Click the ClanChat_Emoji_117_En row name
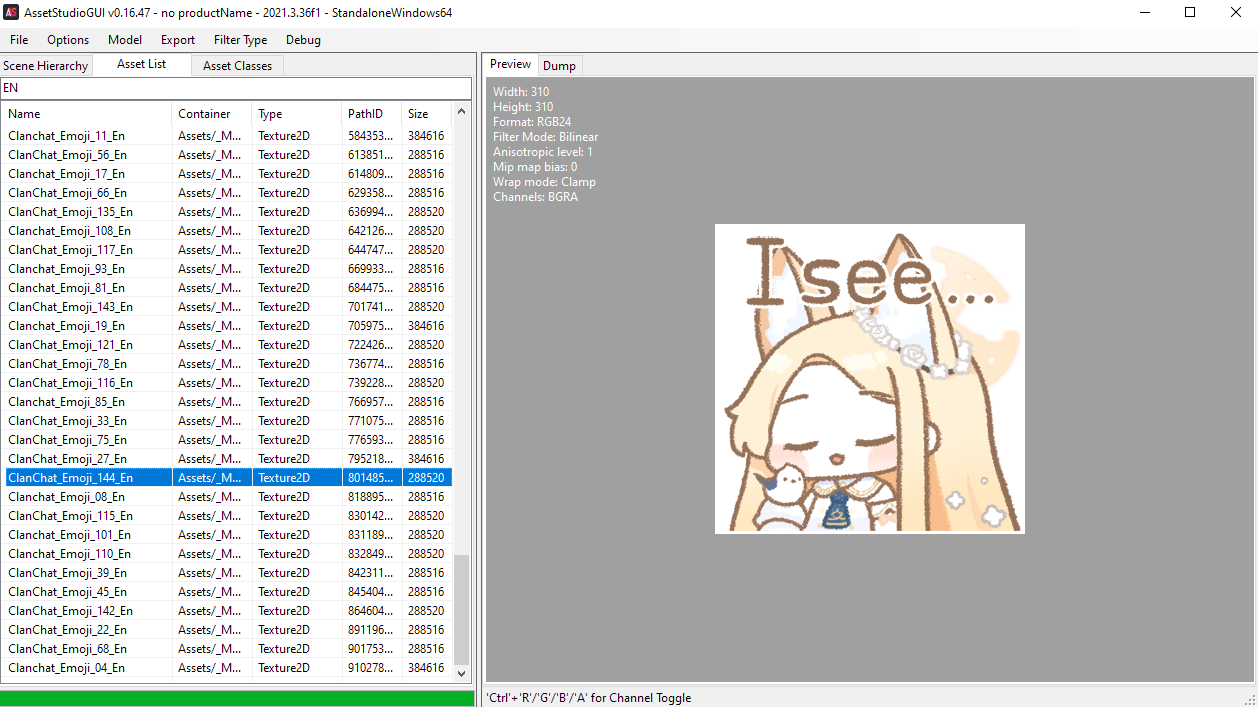This screenshot has height=707, width=1258. tap(70, 250)
